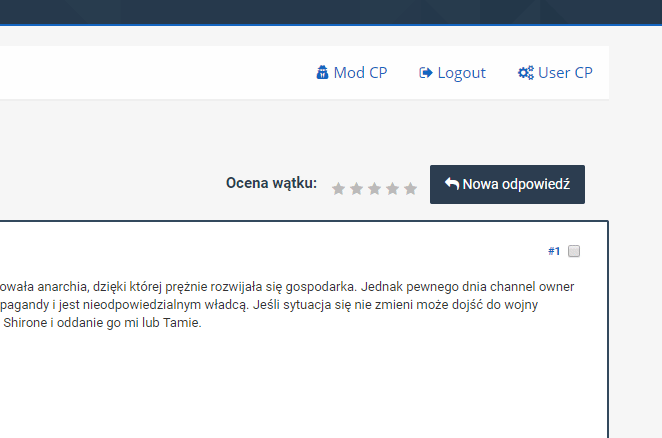Open the Mod CP text link
Screen dimensions: 662x438
(x=360, y=73)
